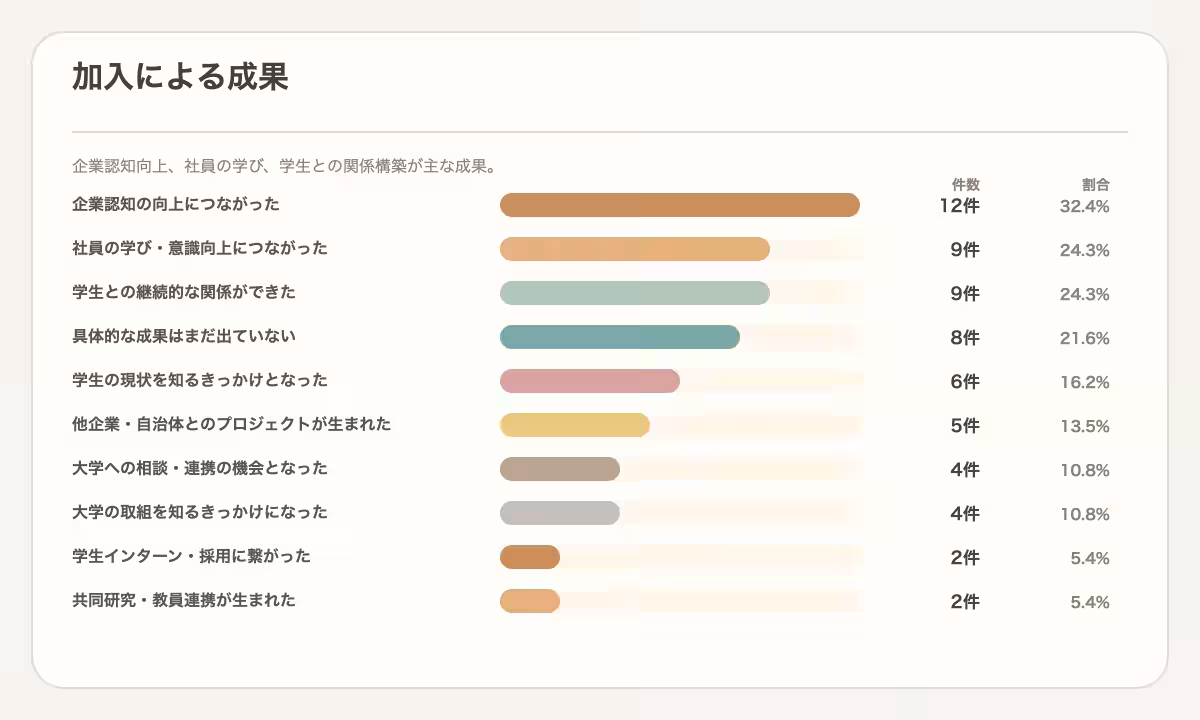Click 24.3% in the 社員の学び row

pos(1085,251)
